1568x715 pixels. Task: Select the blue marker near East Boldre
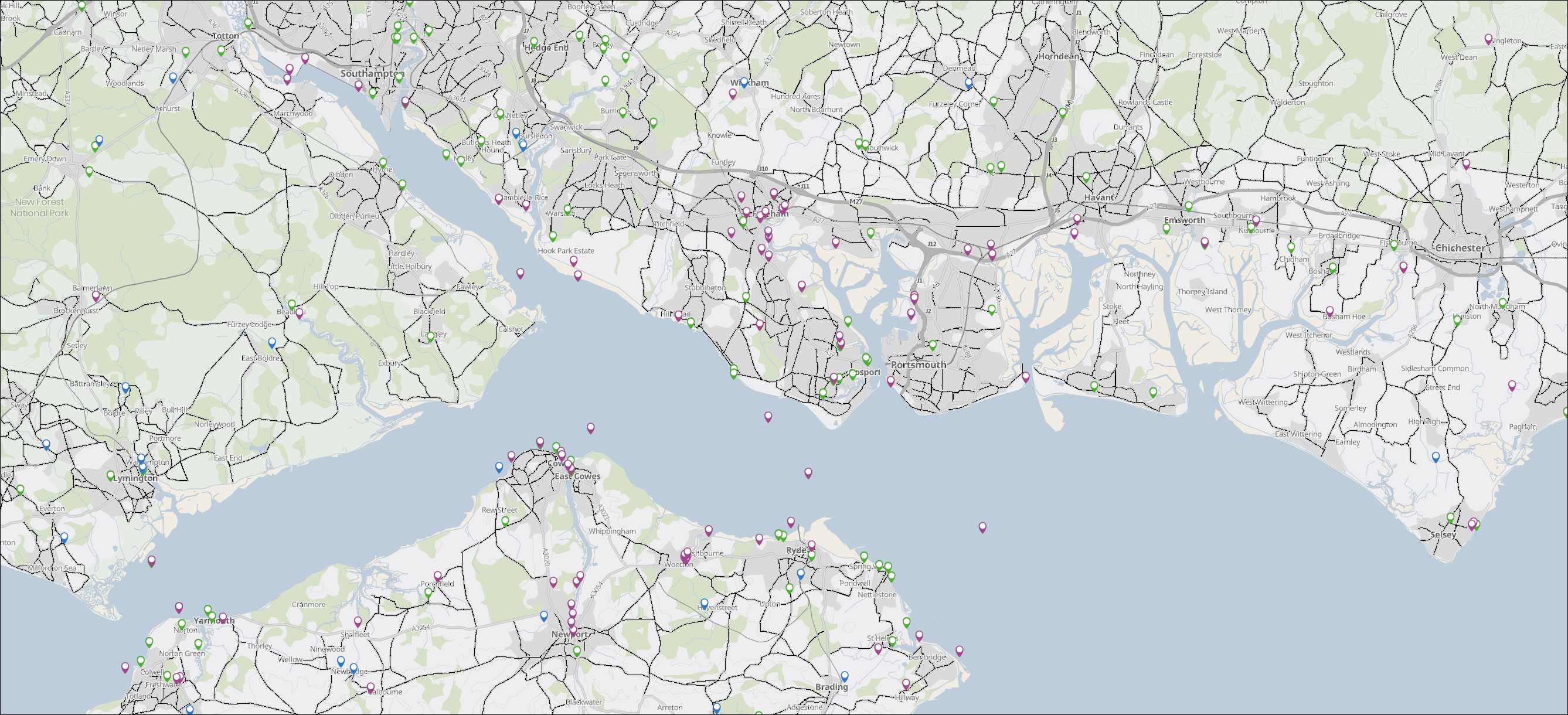pyautogui.click(x=272, y=343)
